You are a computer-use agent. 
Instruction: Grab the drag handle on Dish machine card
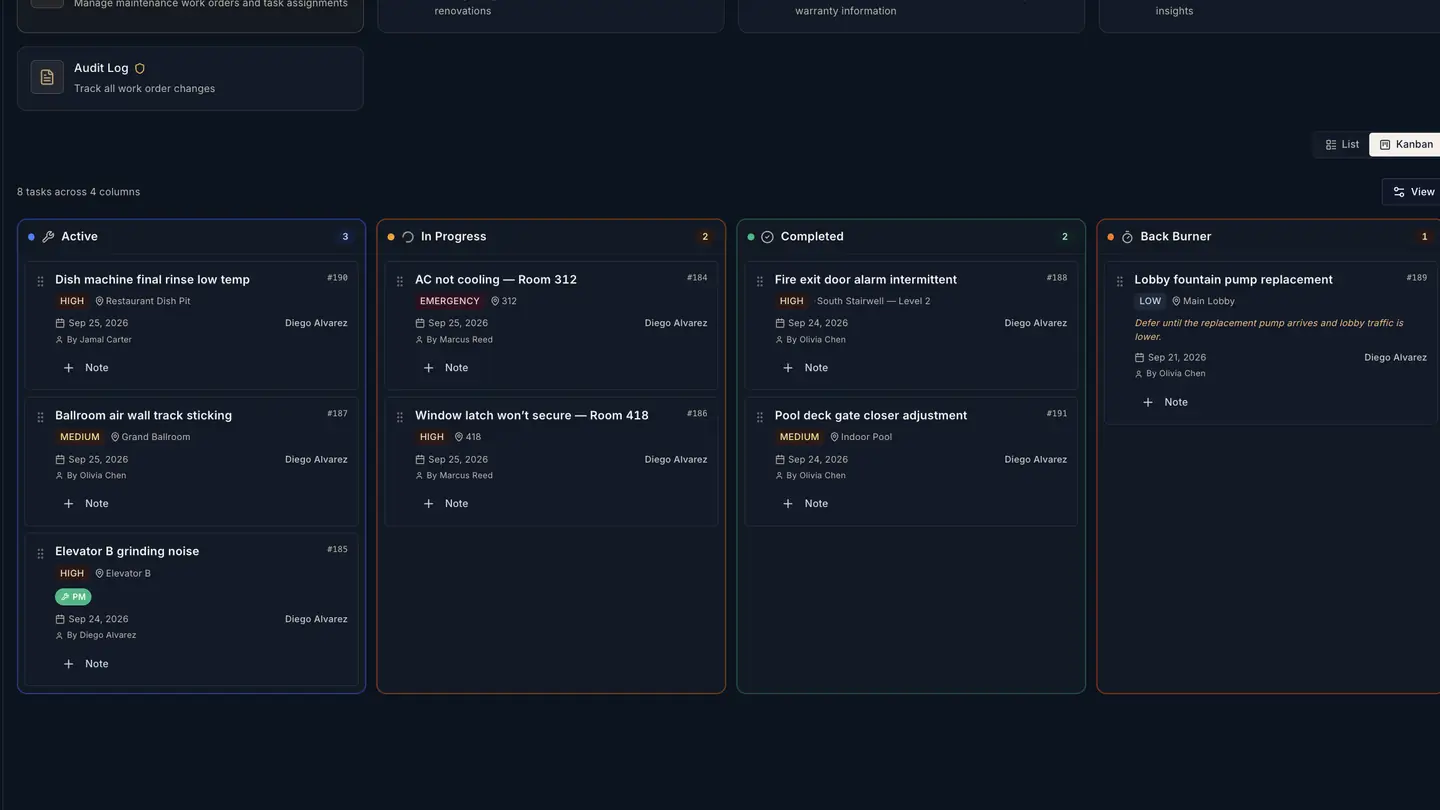pos(41,281)
